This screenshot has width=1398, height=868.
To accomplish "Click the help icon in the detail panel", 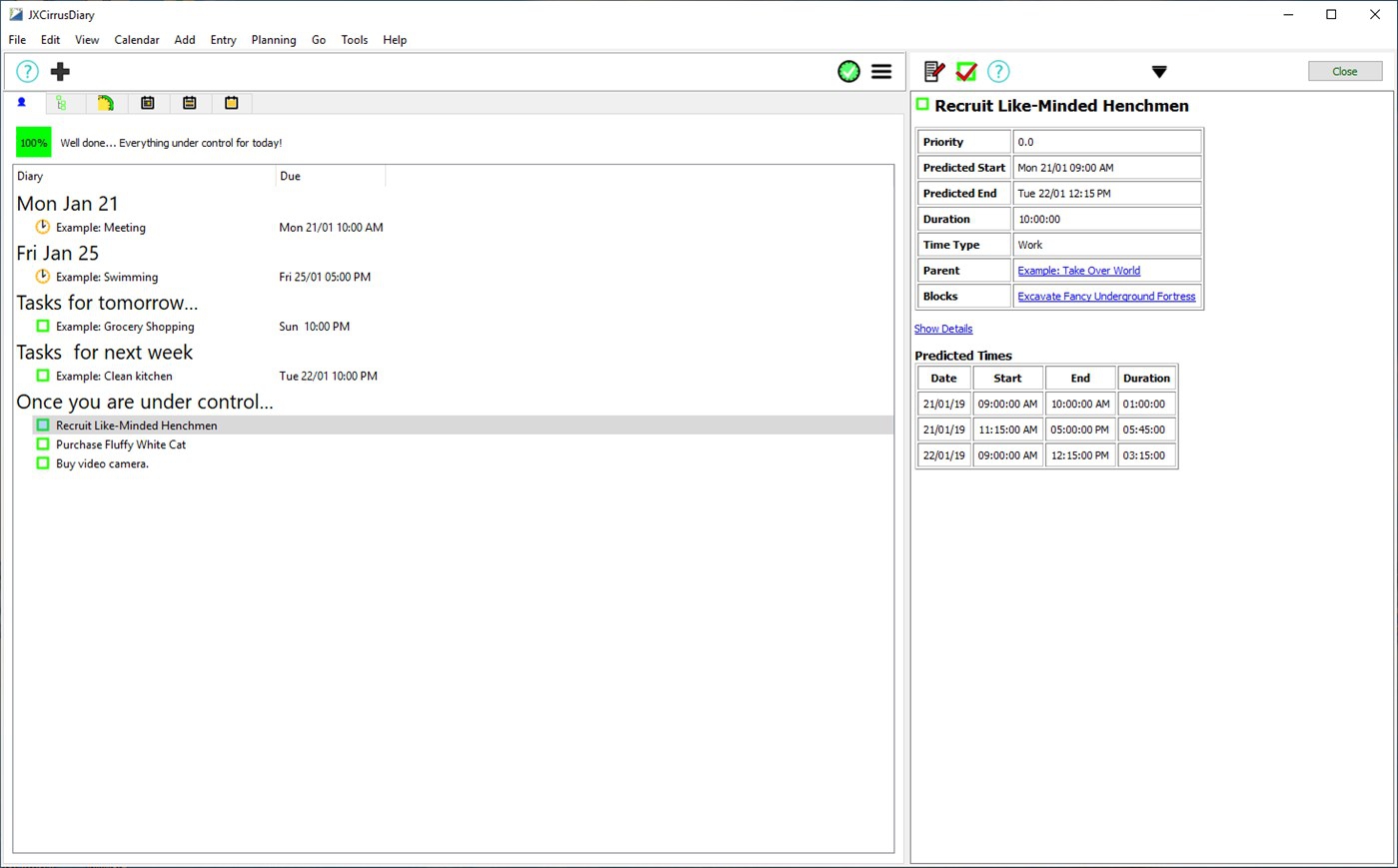I will coord(998,71).
